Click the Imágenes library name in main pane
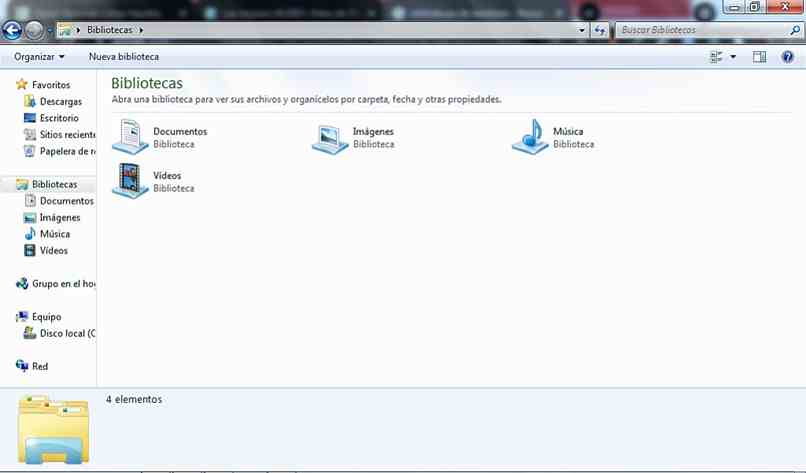The image size is (806, 473). (x=373, y=132)
